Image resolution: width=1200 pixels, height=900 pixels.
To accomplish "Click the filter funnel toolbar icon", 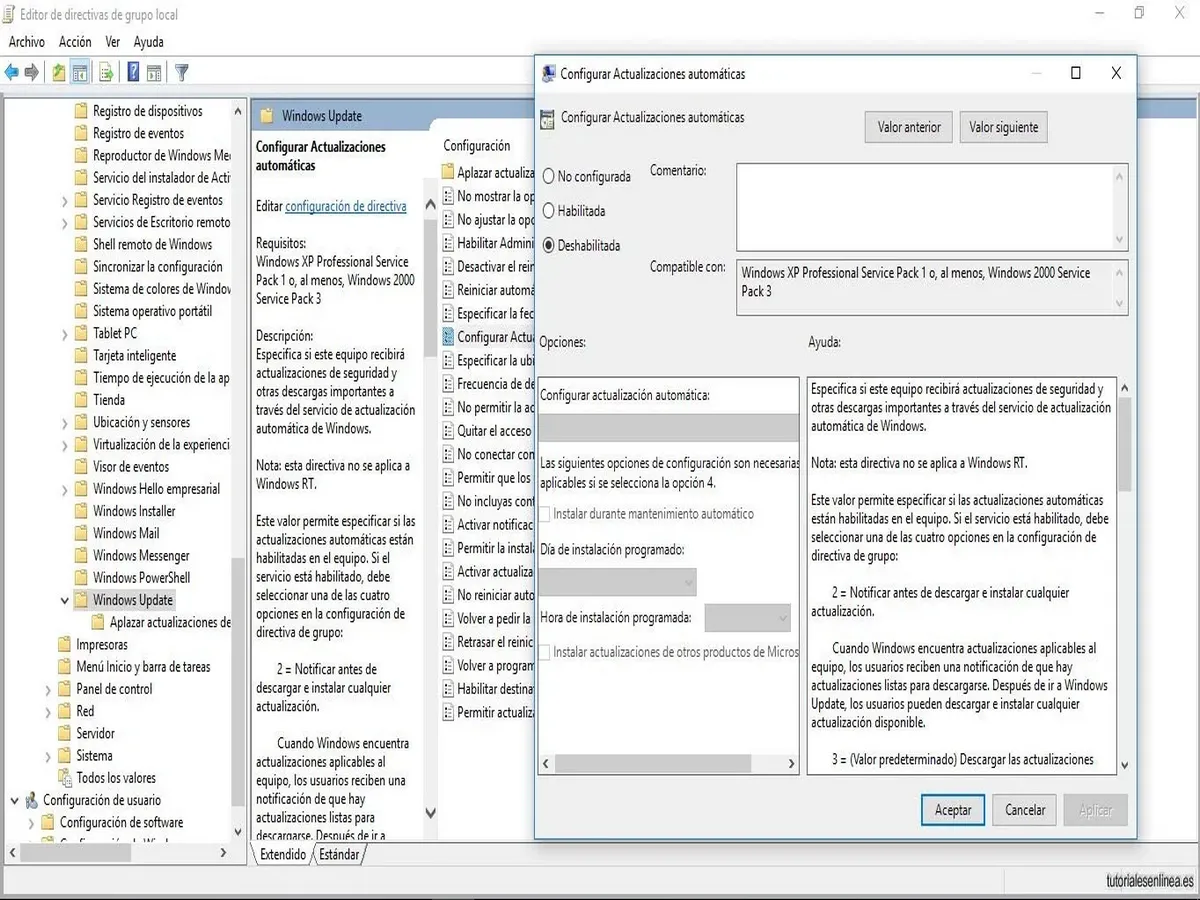I will 182,72.
